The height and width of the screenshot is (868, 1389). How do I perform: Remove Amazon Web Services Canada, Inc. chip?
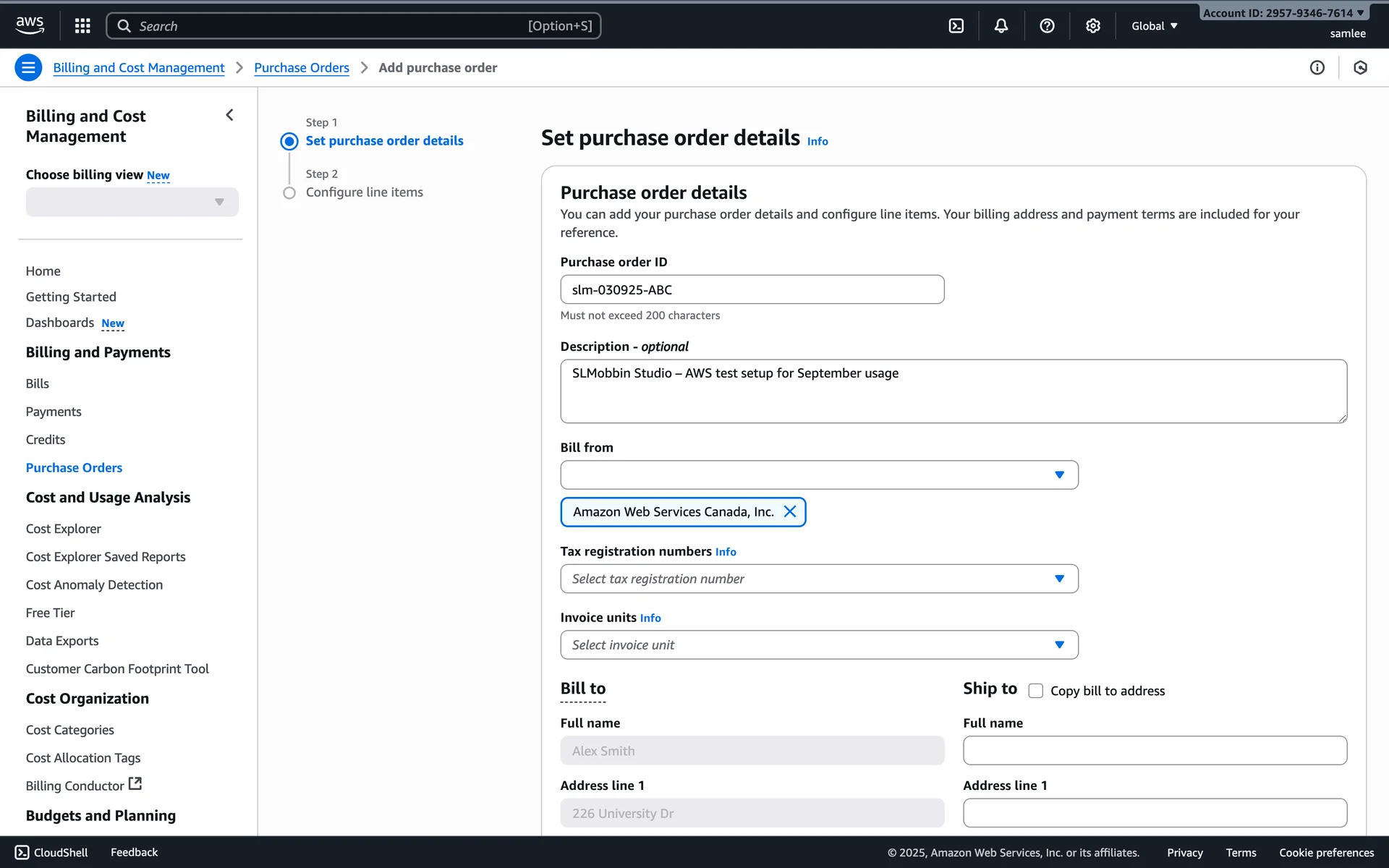pos(790,512)
